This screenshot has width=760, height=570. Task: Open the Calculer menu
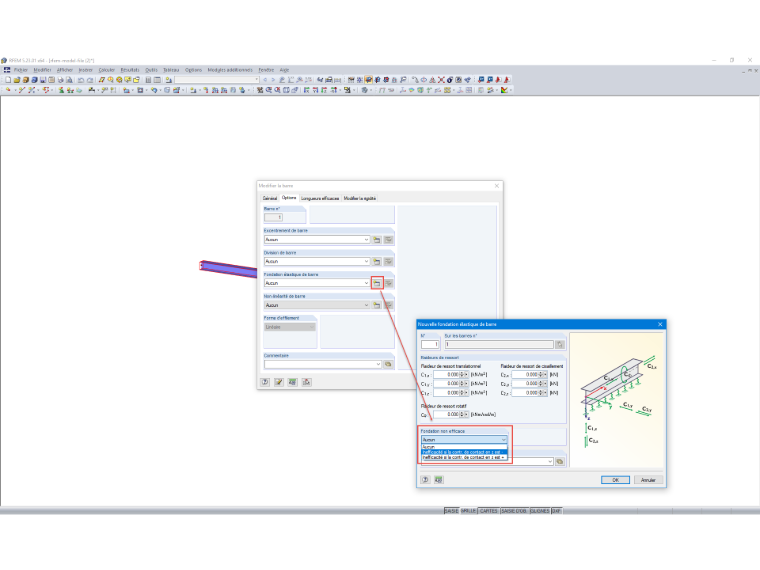coord(107,70)
